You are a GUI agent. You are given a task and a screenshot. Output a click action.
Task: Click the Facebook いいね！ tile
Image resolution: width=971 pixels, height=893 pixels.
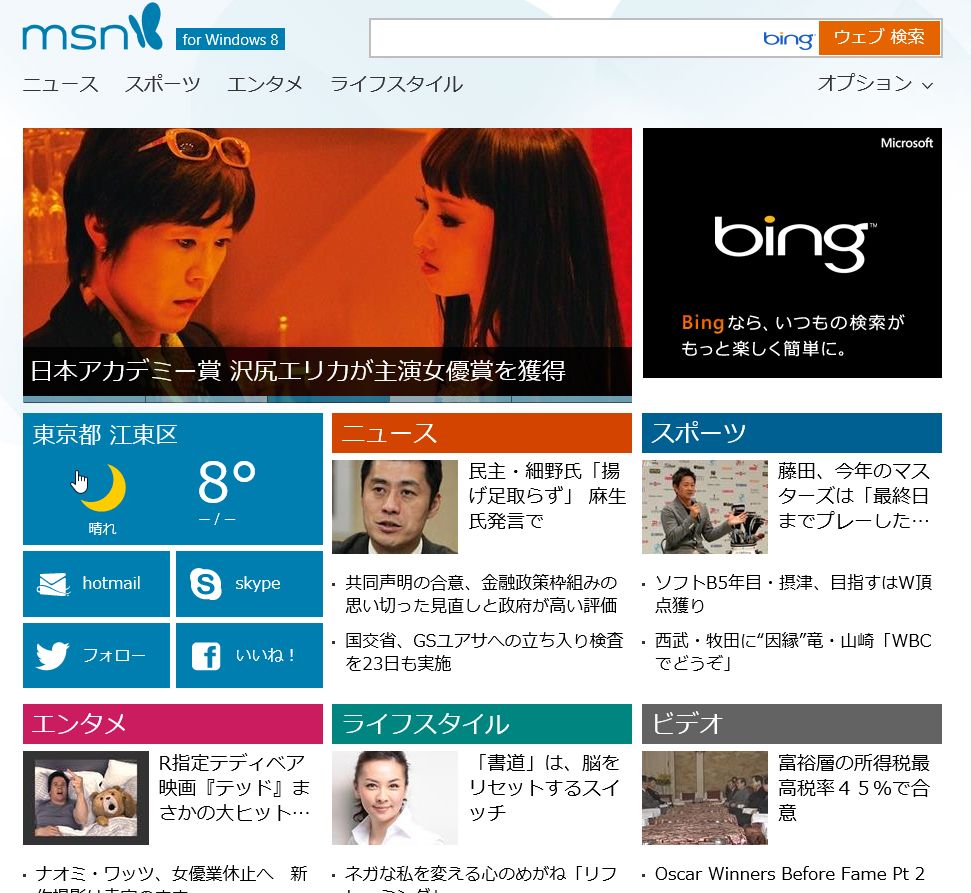(x=249, y=655)
